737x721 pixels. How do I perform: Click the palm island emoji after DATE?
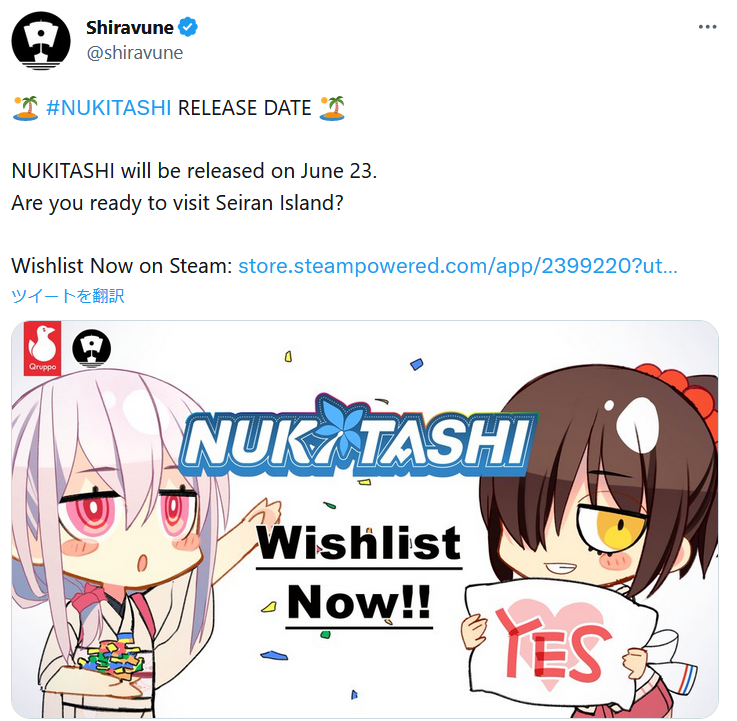coord(332,109)
